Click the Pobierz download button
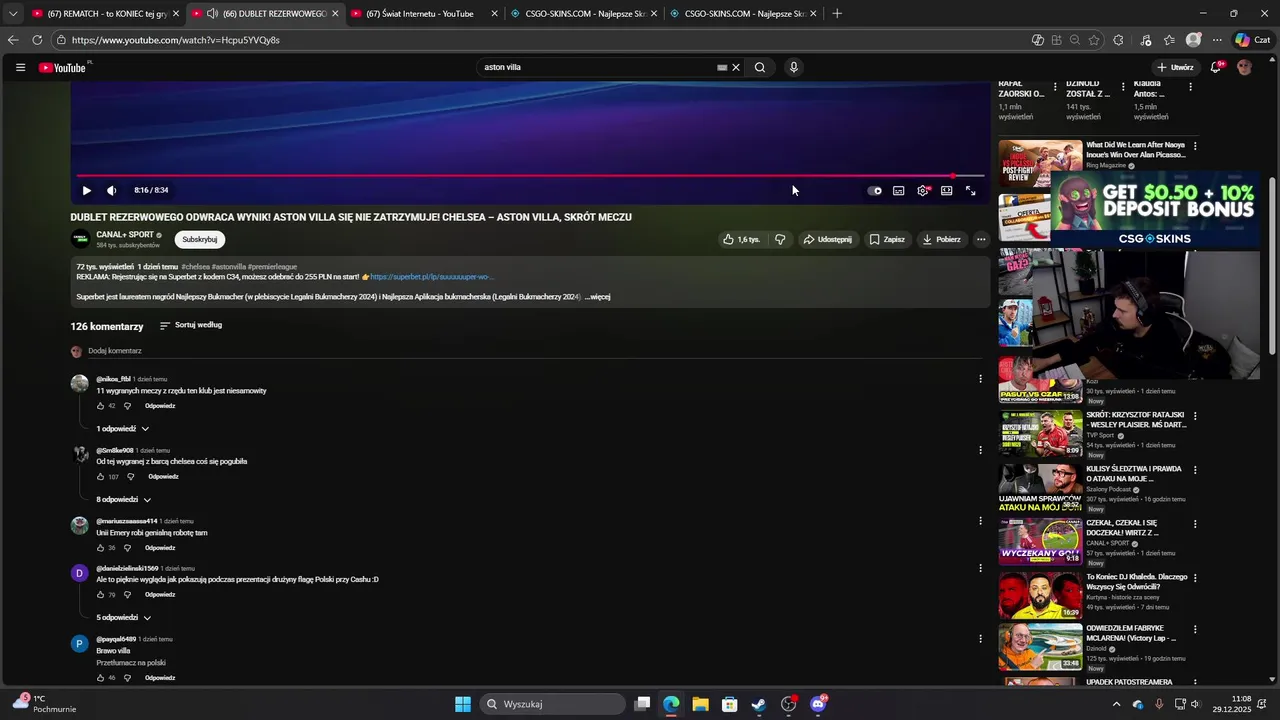Viewport: 1280px width, 720px height. pos(941,239)
